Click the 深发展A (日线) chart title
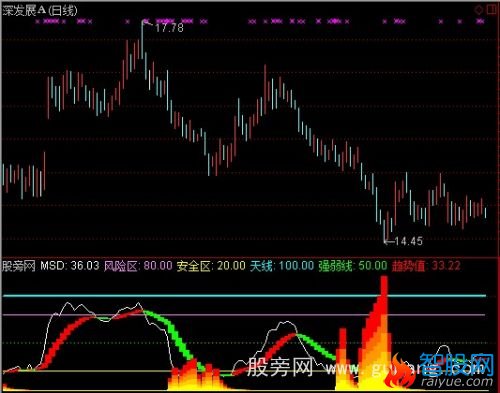The image size is (500, 393). point(40,11)
